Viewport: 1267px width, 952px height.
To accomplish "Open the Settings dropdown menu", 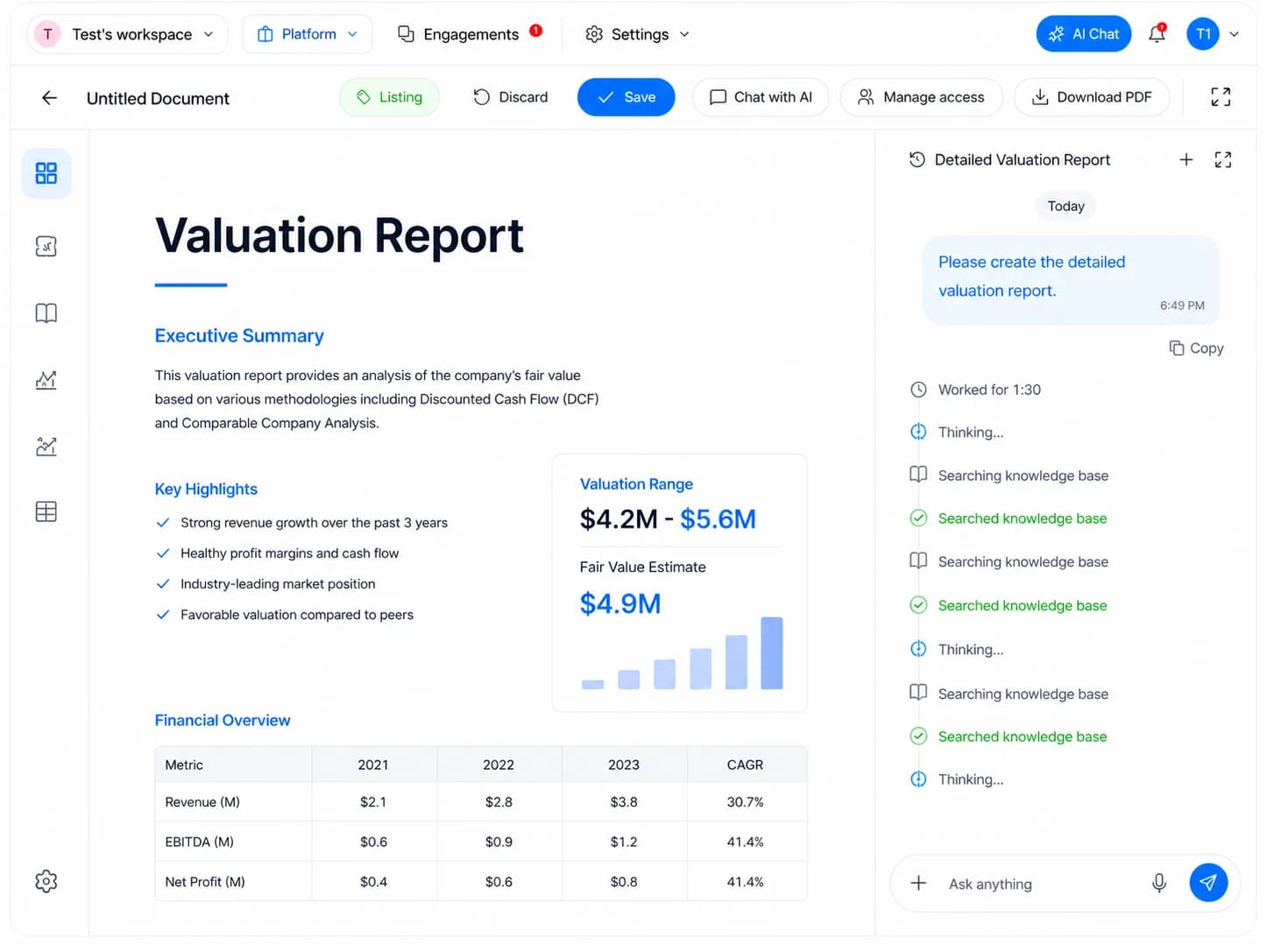I will click(x=638, y=34).
